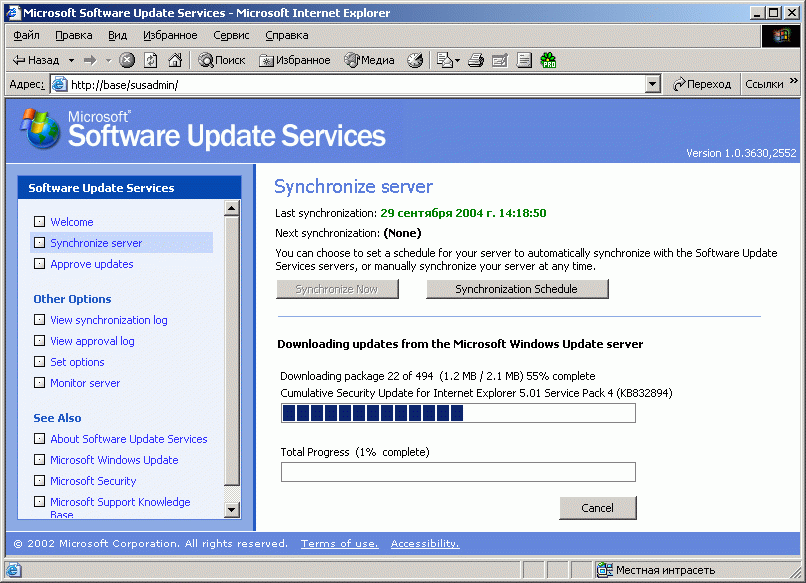
Task: Open the address bar dropdown list
Action: (652, 84)
